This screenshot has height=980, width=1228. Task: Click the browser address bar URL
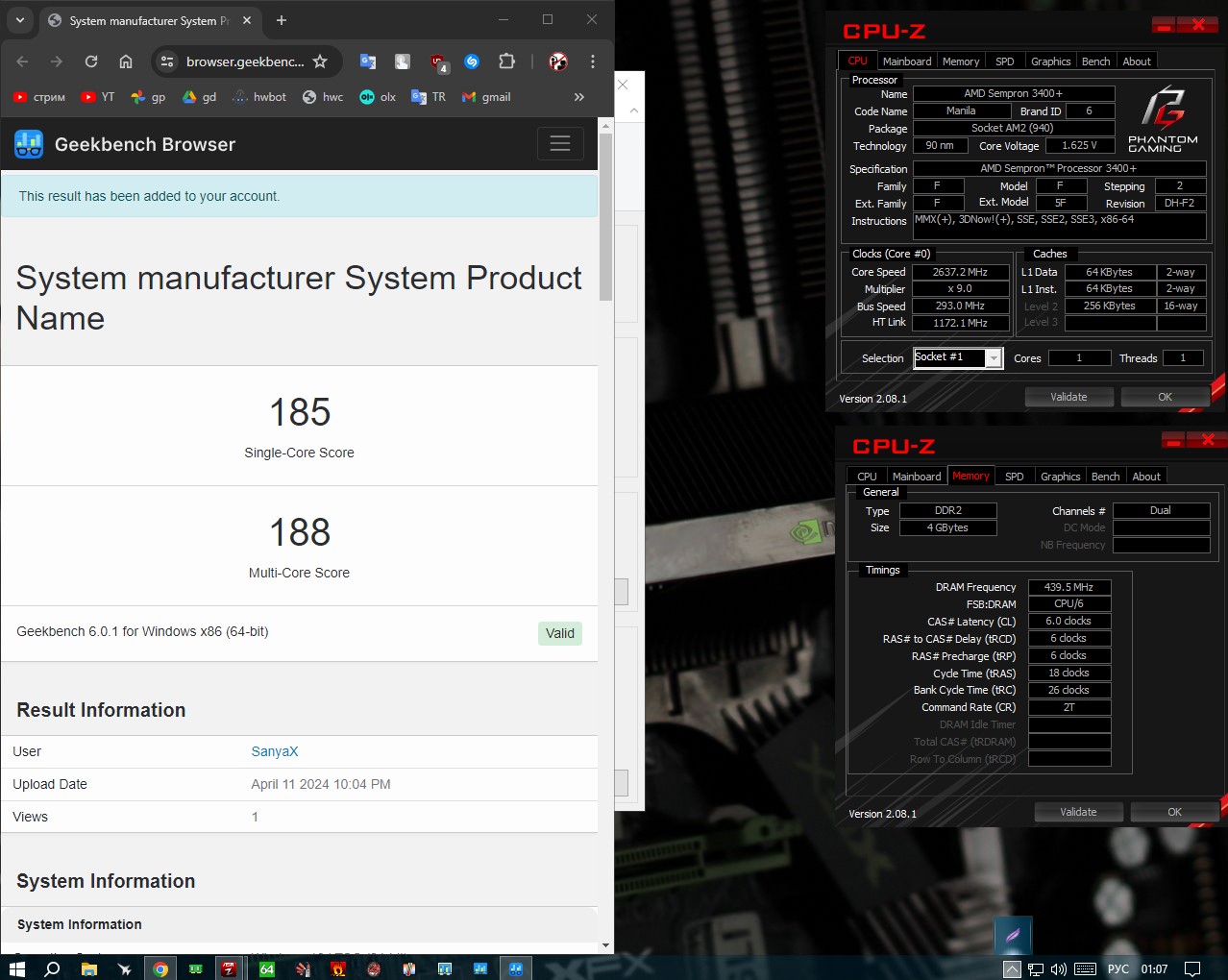point(245,61)
